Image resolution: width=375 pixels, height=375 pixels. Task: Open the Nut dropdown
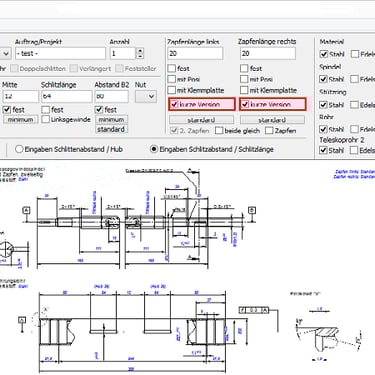(146, 97)
